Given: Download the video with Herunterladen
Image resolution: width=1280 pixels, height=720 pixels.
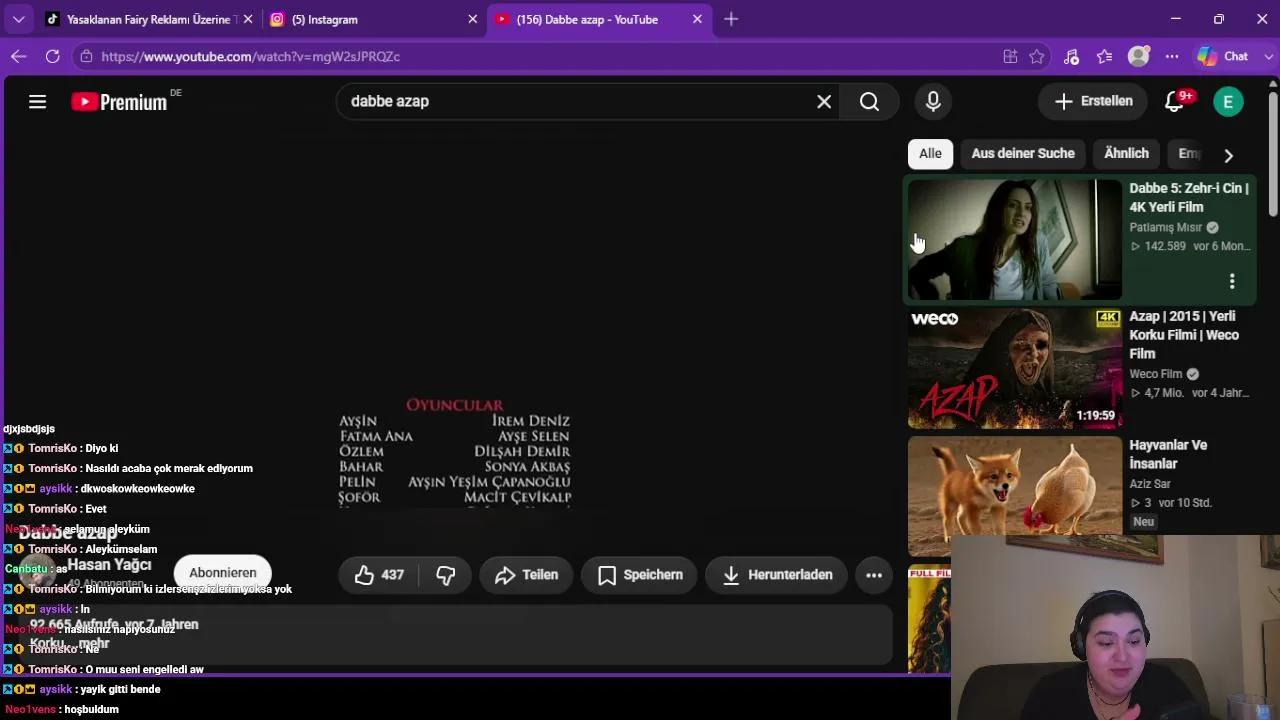Looking at the screenshot, I should click(x=776, y=575).
